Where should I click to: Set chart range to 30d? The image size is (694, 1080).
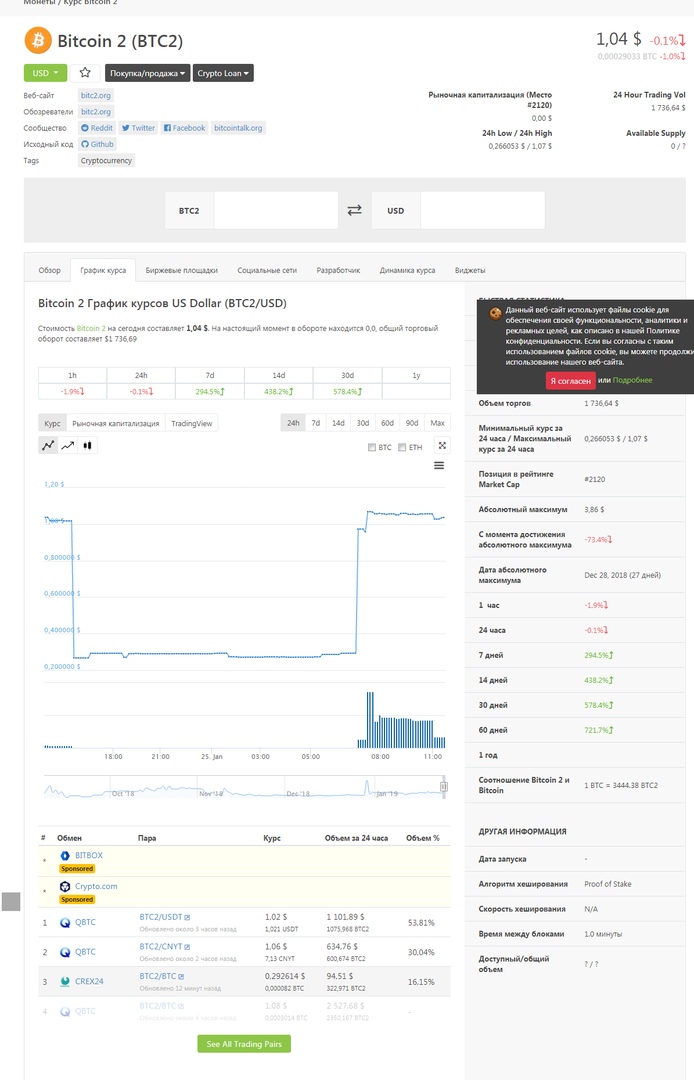pyautogui.click(x=363, y=423)
